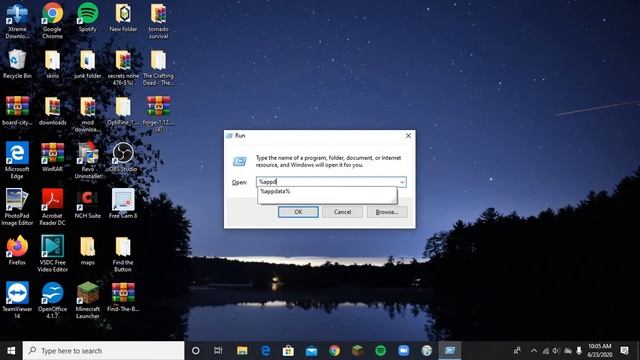The width and height of the screenshot is (640, 360).
Task: Select the VSDC Free Video Editor icon
Action: point(52,253)
